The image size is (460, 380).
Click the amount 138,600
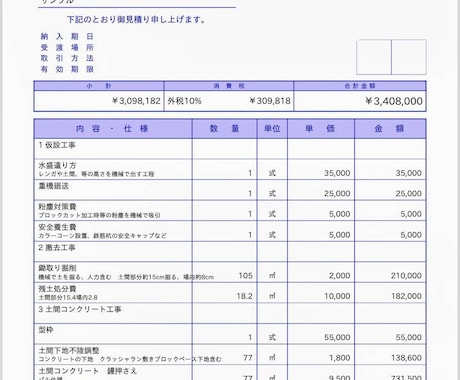[406, 358]
